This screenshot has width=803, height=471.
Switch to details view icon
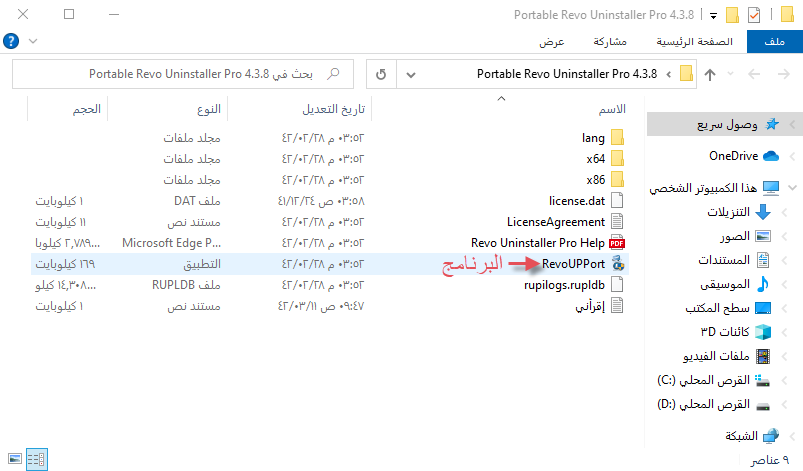[x=36, y=459]
